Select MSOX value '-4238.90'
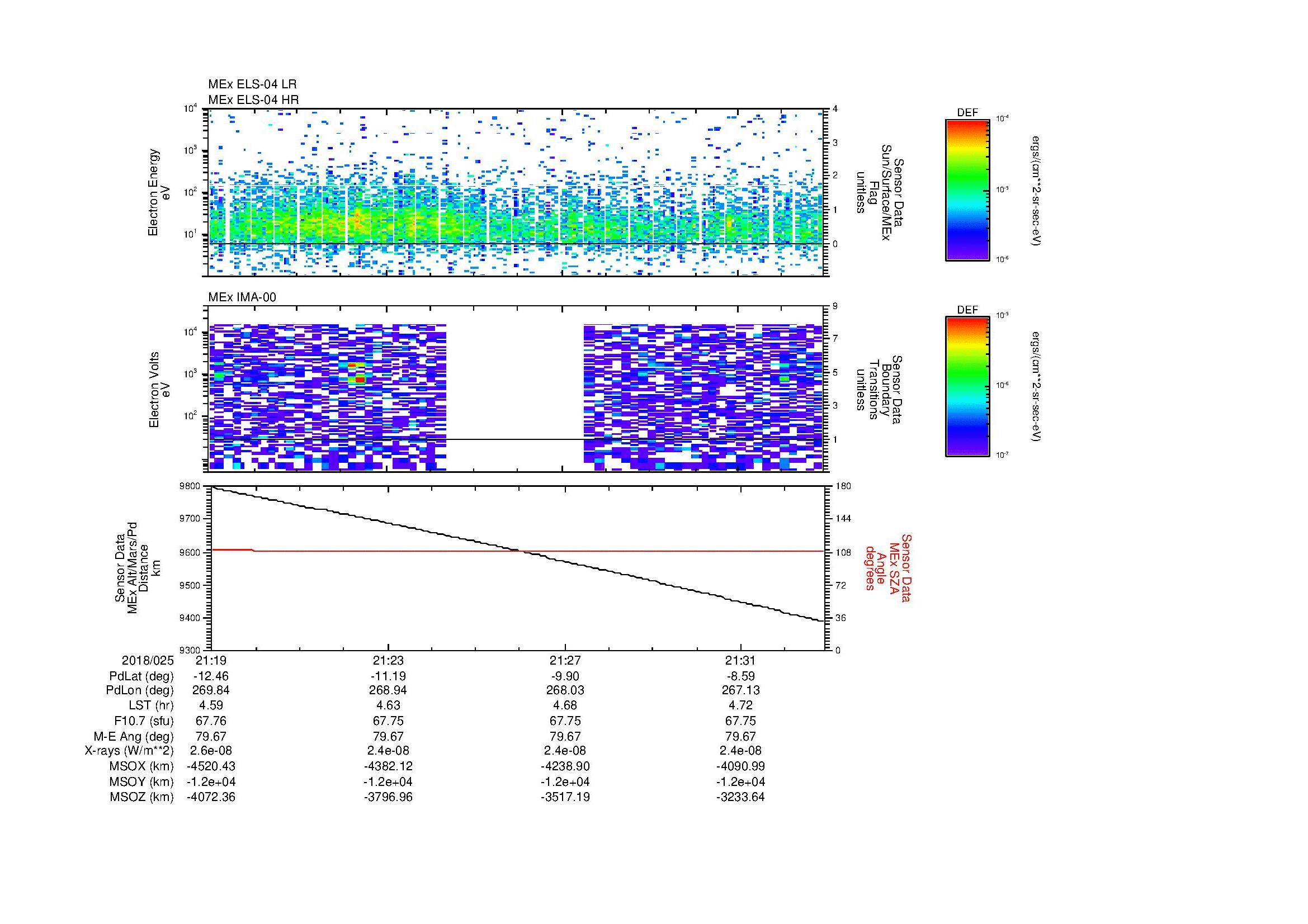The height and width of the screenshot is (924, 1308). 565,766
